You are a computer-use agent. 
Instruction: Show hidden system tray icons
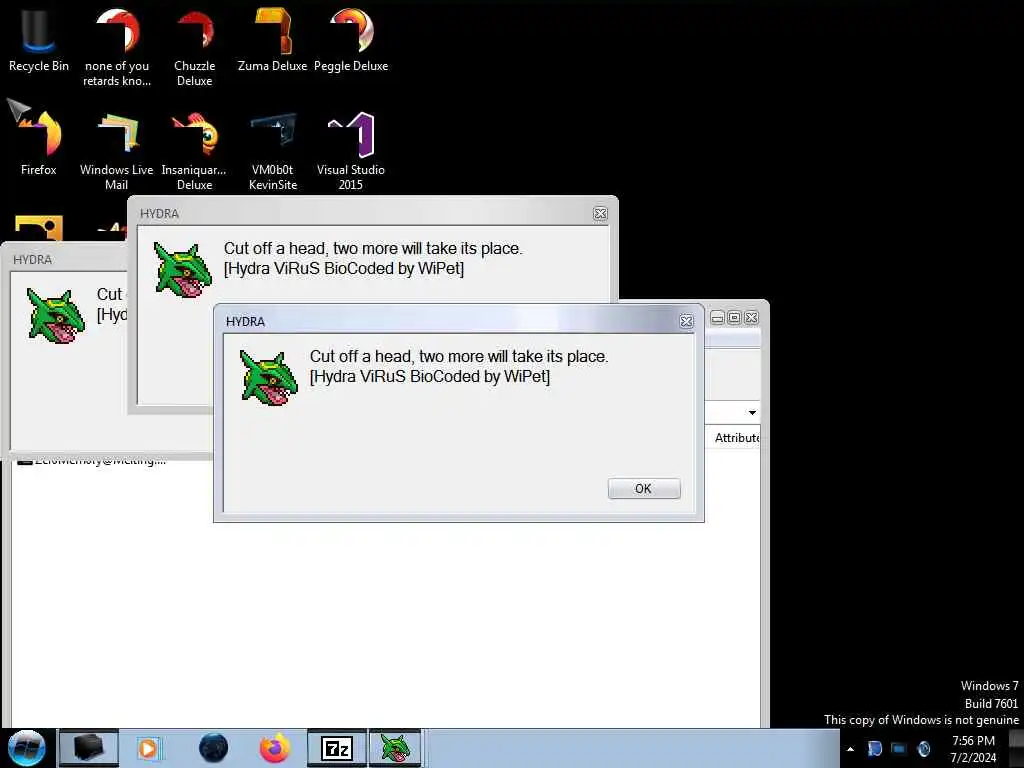tap(850, 749)
